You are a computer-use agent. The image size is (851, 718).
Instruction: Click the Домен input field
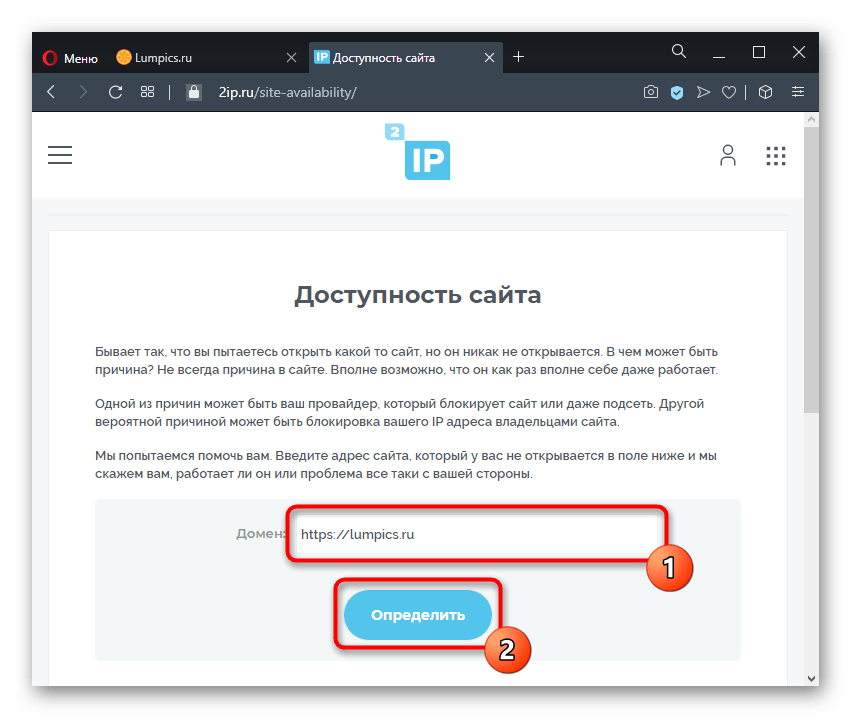click(475, 535)
